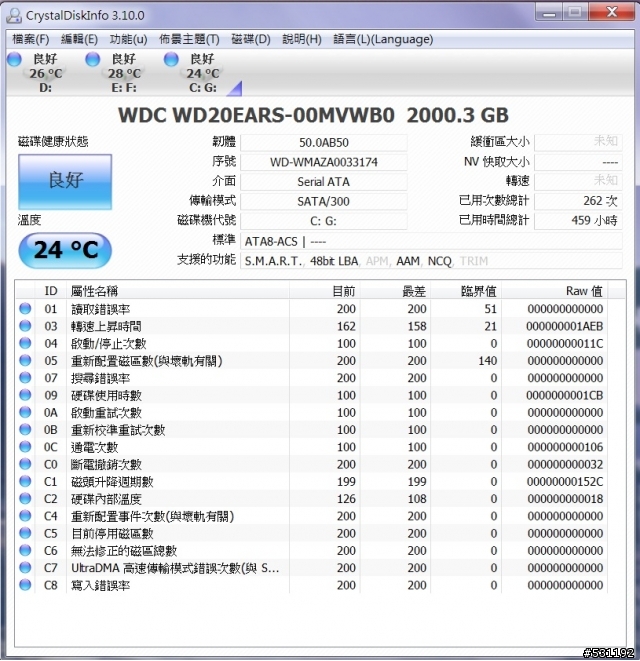Click the interface field Serial ATA
The width and height of the screenshot is (640, 661).
coord(324,182)
